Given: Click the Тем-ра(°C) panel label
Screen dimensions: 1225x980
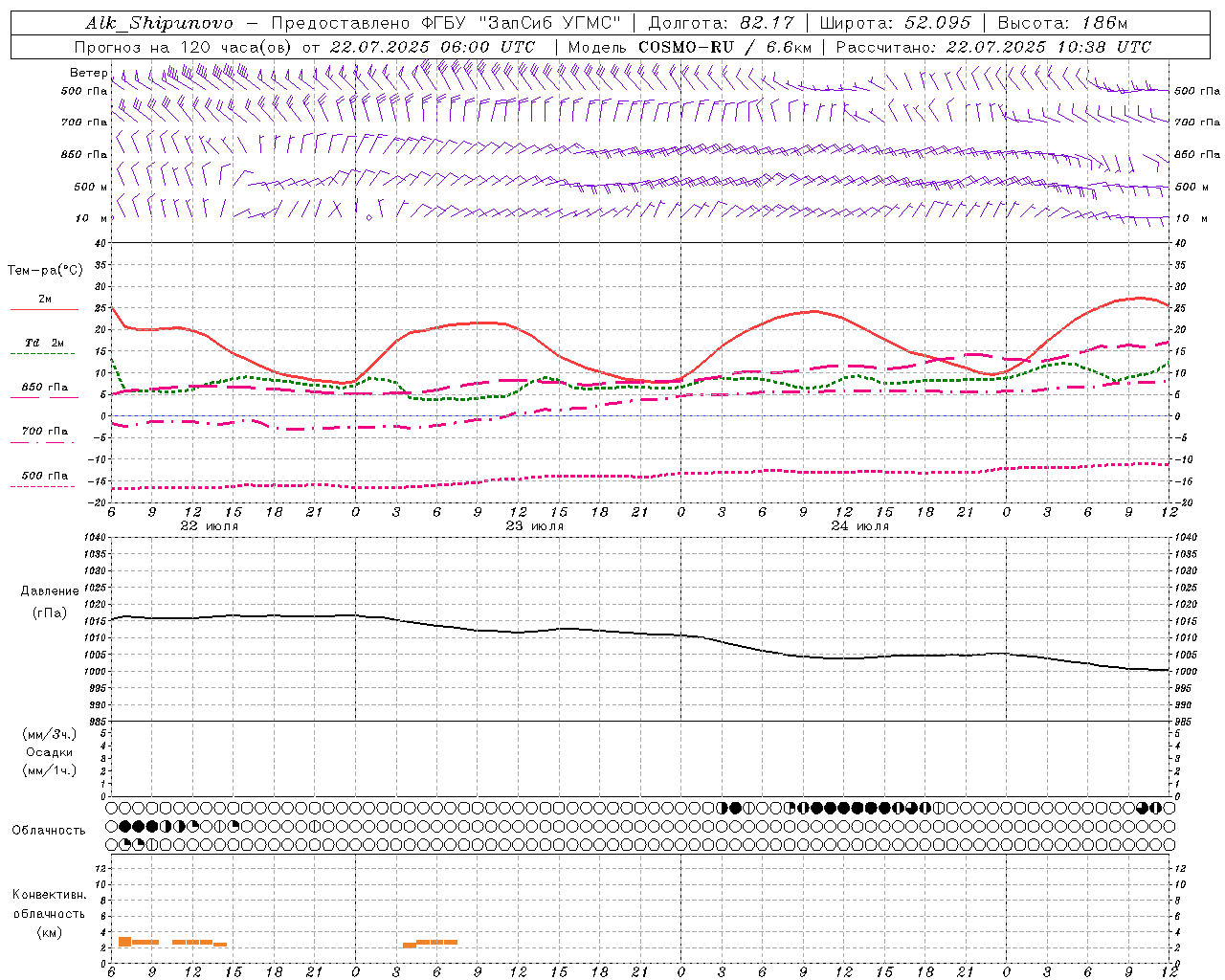Looking at the screenshot, I should click(x=45, y=271).
